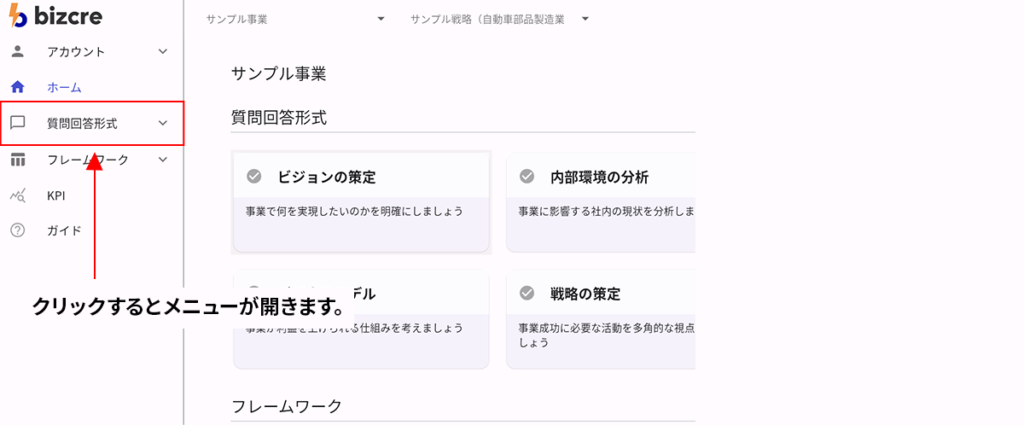Click the home house icon

tap(18, 87)
